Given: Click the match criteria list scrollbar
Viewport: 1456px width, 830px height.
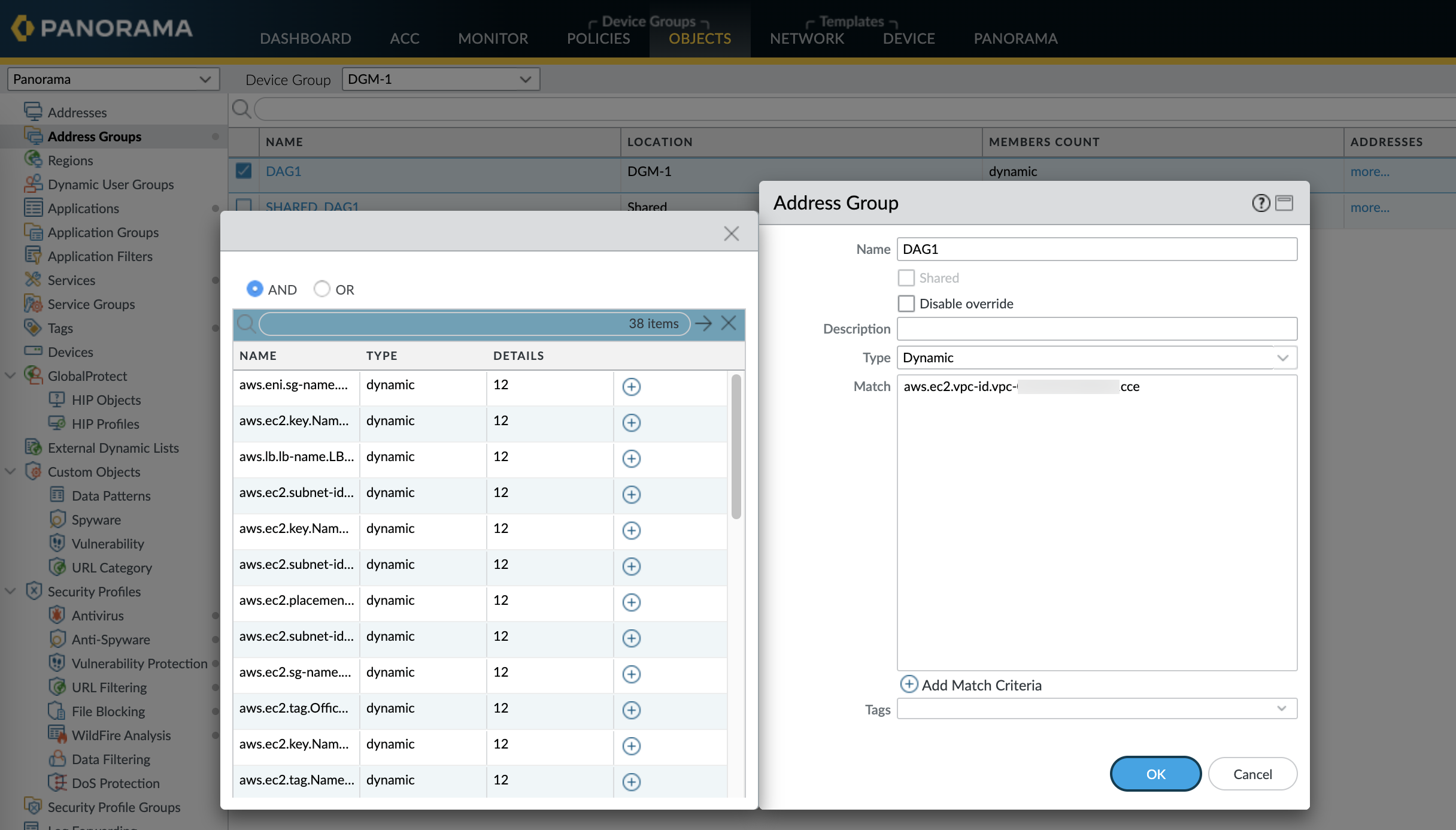Looking at the screenshot, I should point(736,446).
